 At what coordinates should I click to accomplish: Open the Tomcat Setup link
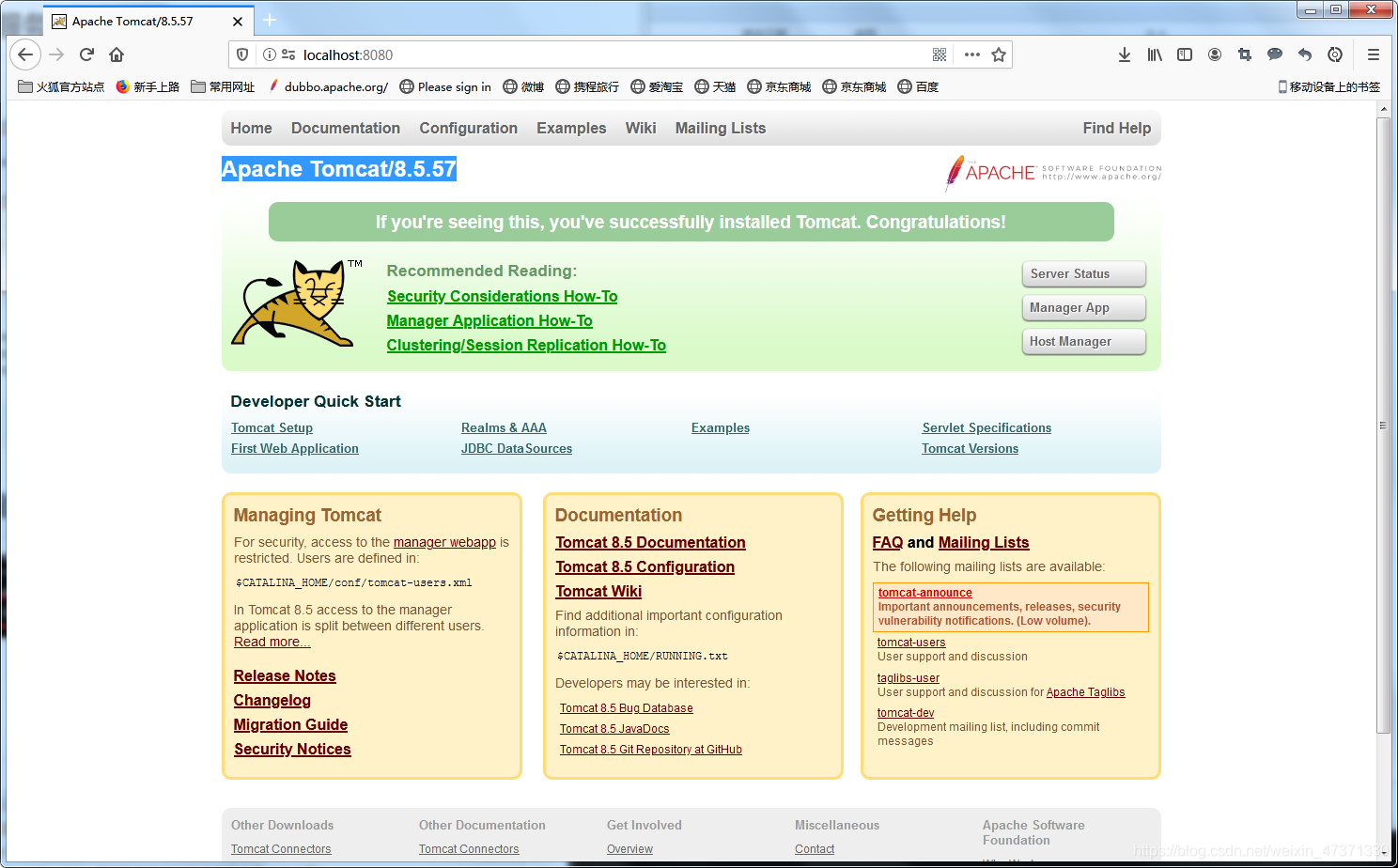[272, 427]
